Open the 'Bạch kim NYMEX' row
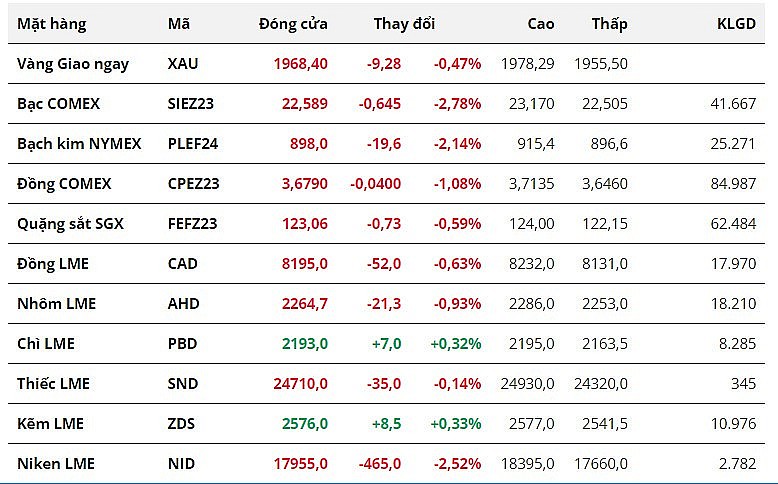 tap(79, 144)
